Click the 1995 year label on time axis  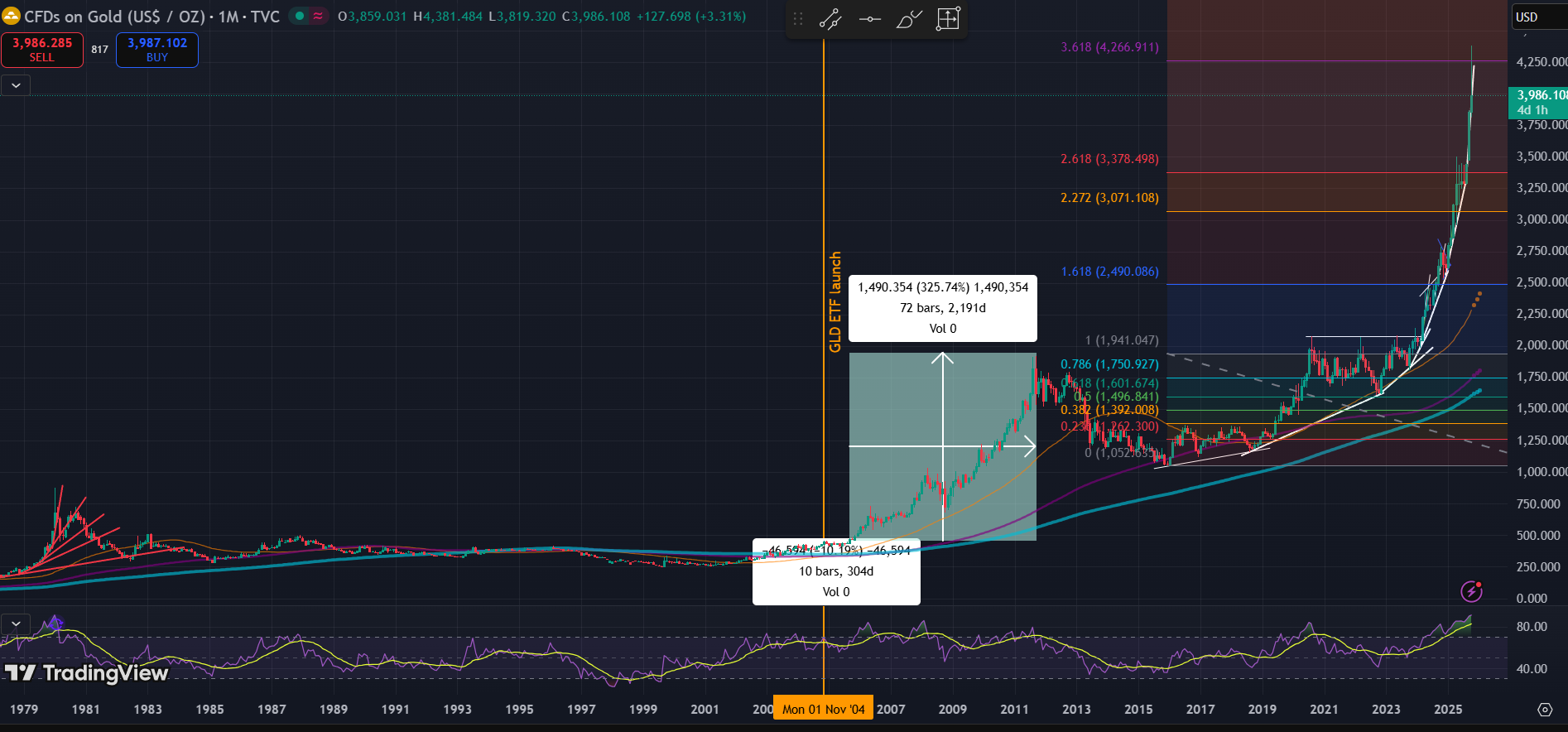pyautogui.click(x=519, y=710)
